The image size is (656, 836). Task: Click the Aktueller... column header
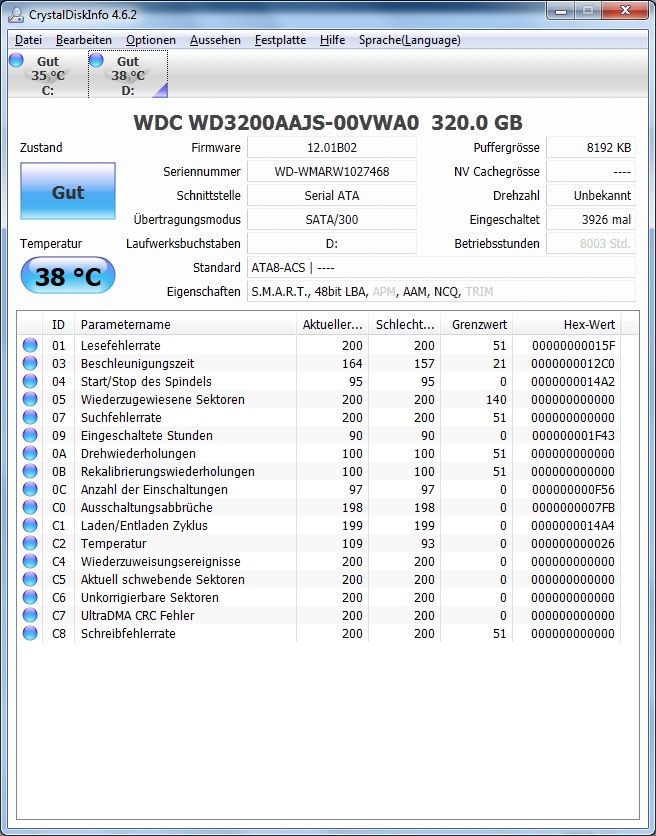(x=332, y=324)
